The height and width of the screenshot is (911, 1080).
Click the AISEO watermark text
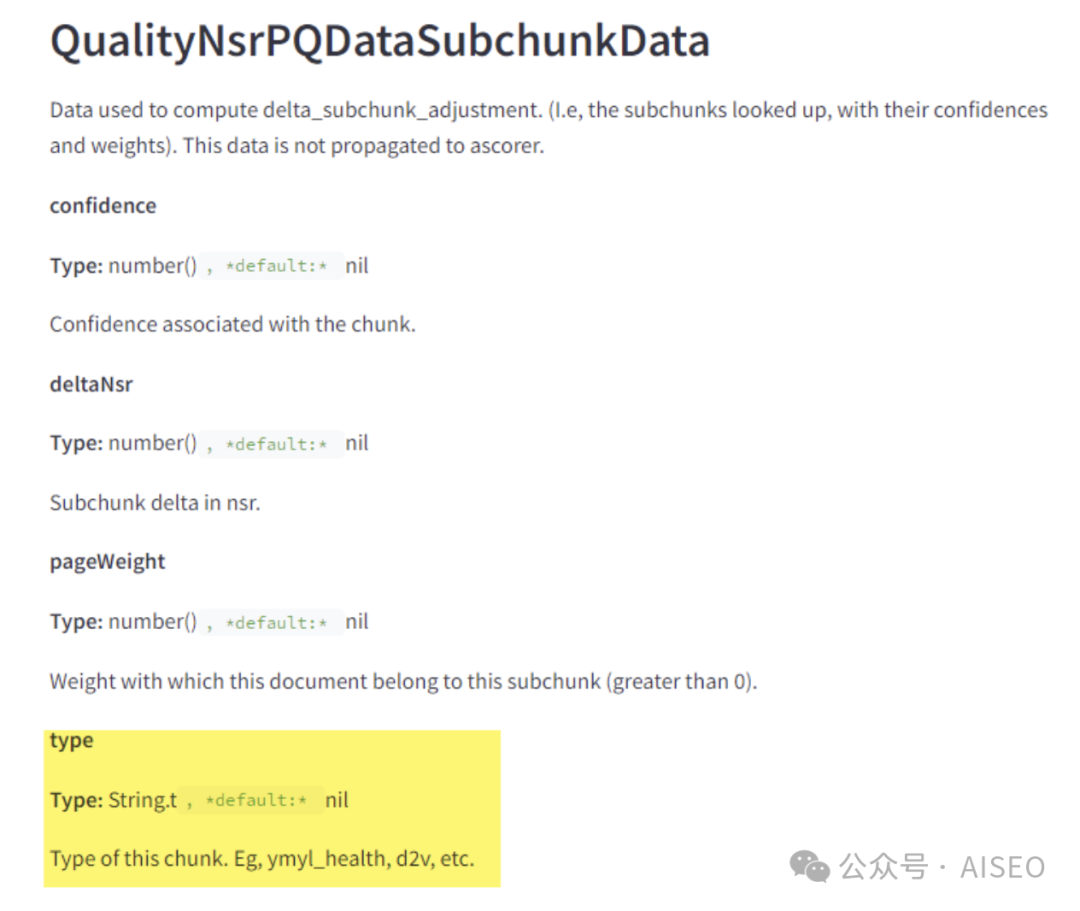pos(1003,867)
